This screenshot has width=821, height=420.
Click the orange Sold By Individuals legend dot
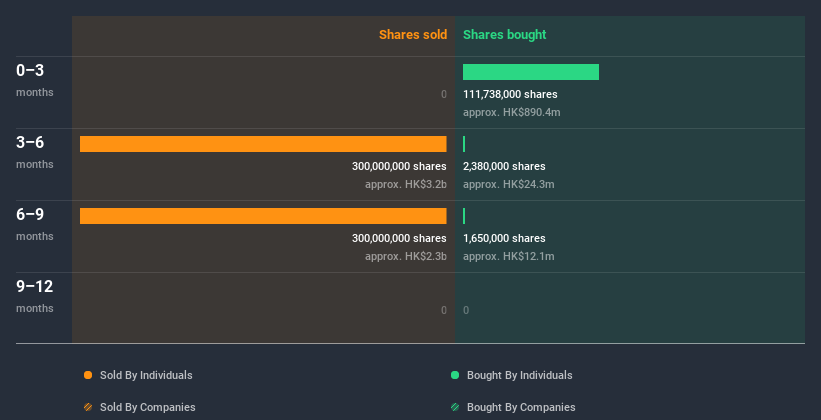pyautogui.click(x=88, y=375)
